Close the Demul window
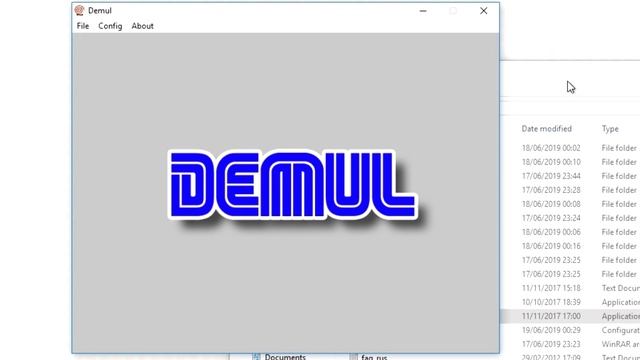640x360 pixels. click(x=484, y=11)
